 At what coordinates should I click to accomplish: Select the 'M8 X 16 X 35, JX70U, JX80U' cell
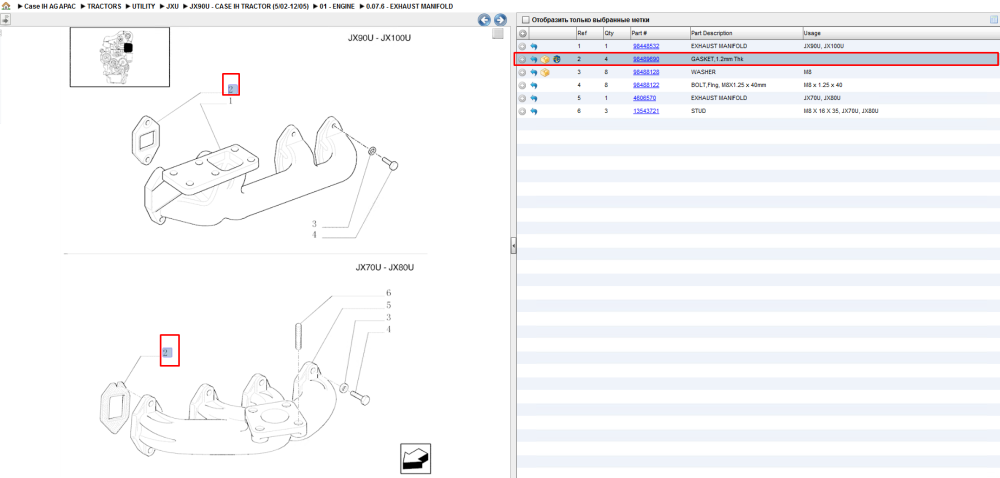tap(843, 111)
